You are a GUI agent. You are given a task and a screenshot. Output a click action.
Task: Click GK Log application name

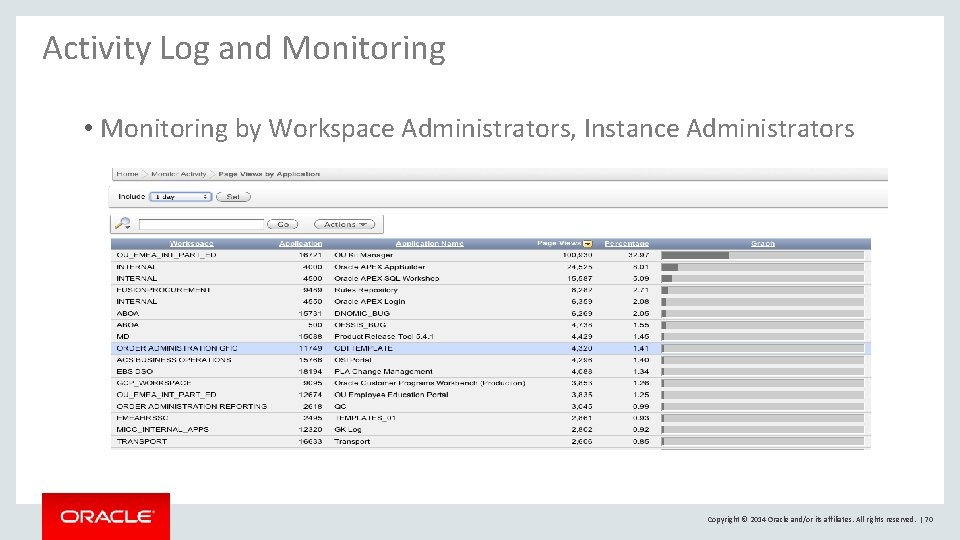click(348, 430)
